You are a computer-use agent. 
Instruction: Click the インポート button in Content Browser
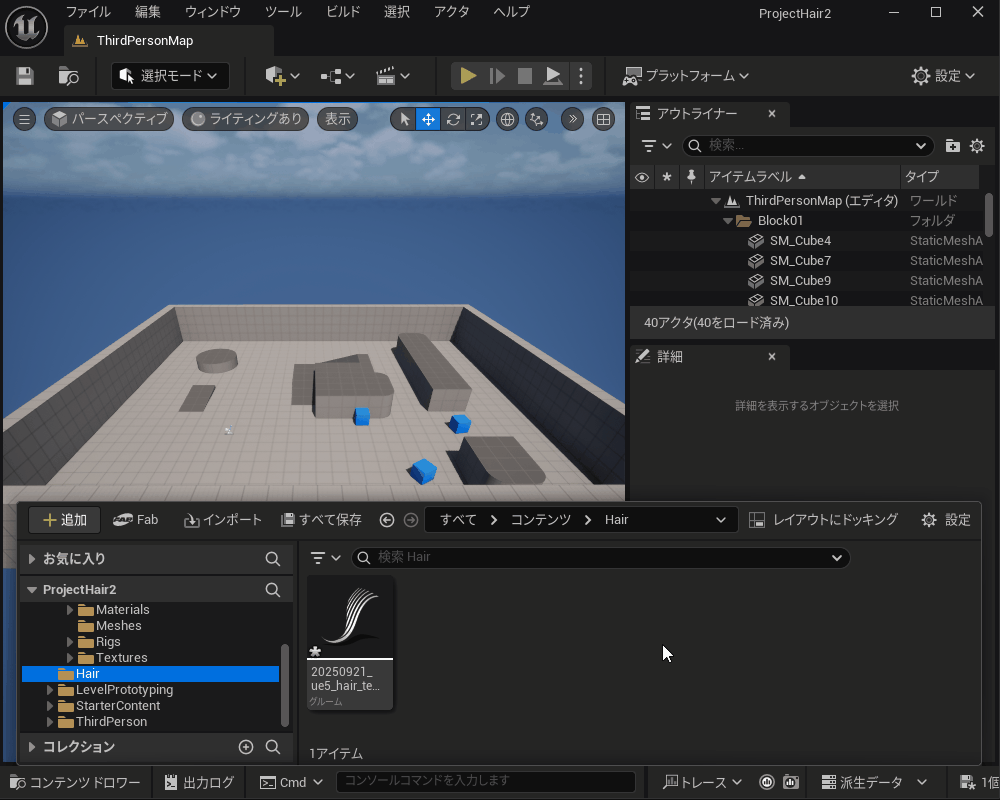click(223, 520)
